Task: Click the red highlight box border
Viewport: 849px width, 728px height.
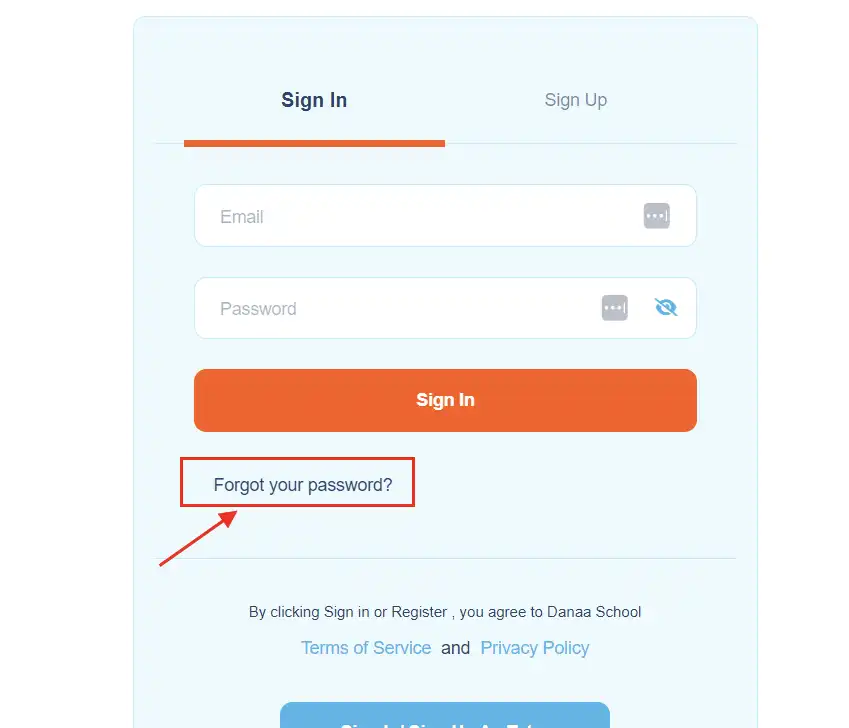Action: 297,459
